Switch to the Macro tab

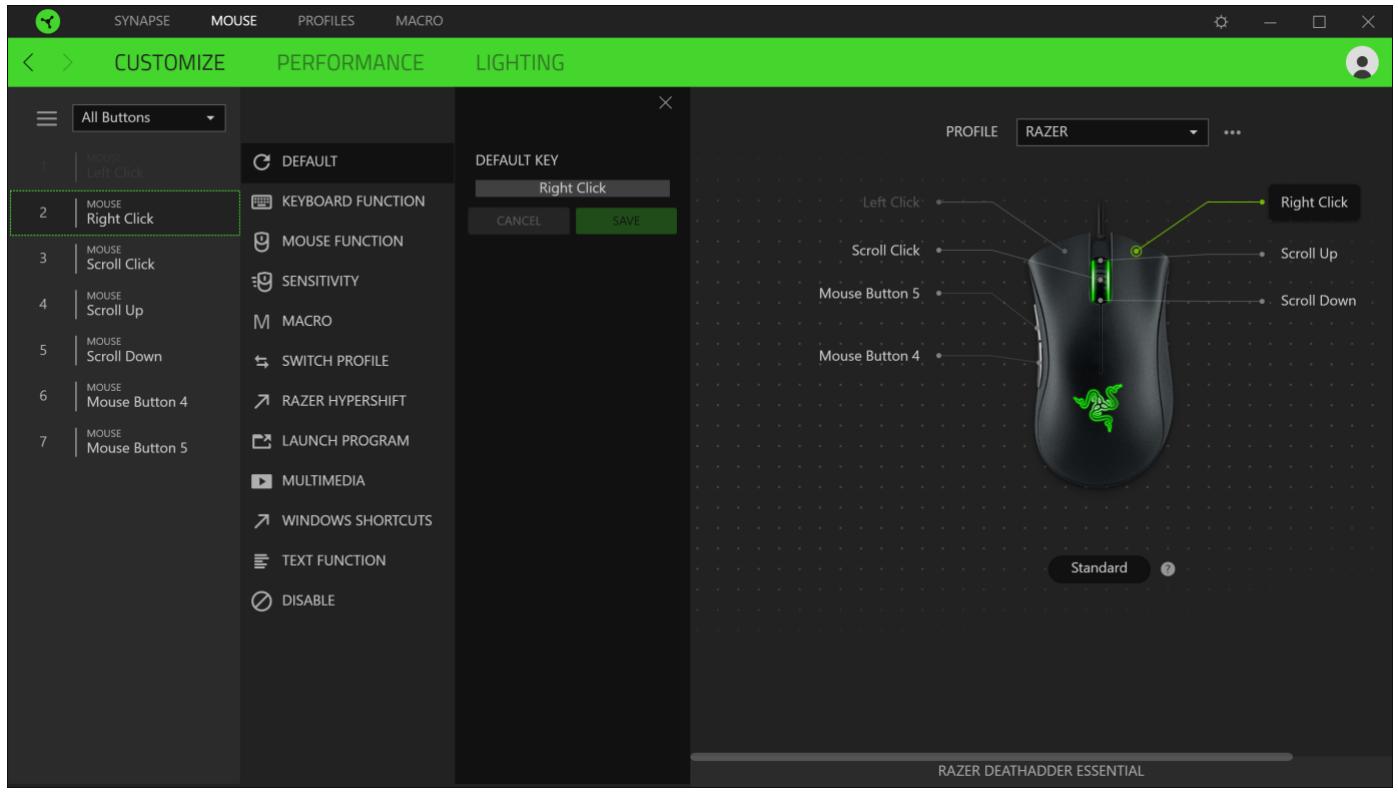pos(419,20)
